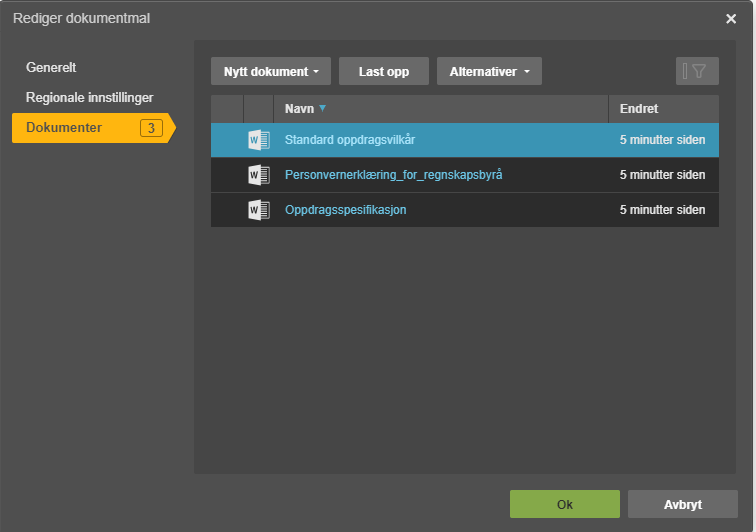Click the Dokumenter count badge 3
Image resolution: width=756 pixels, height=532 pixels.
pyautogui.click(x=151, y=128)
